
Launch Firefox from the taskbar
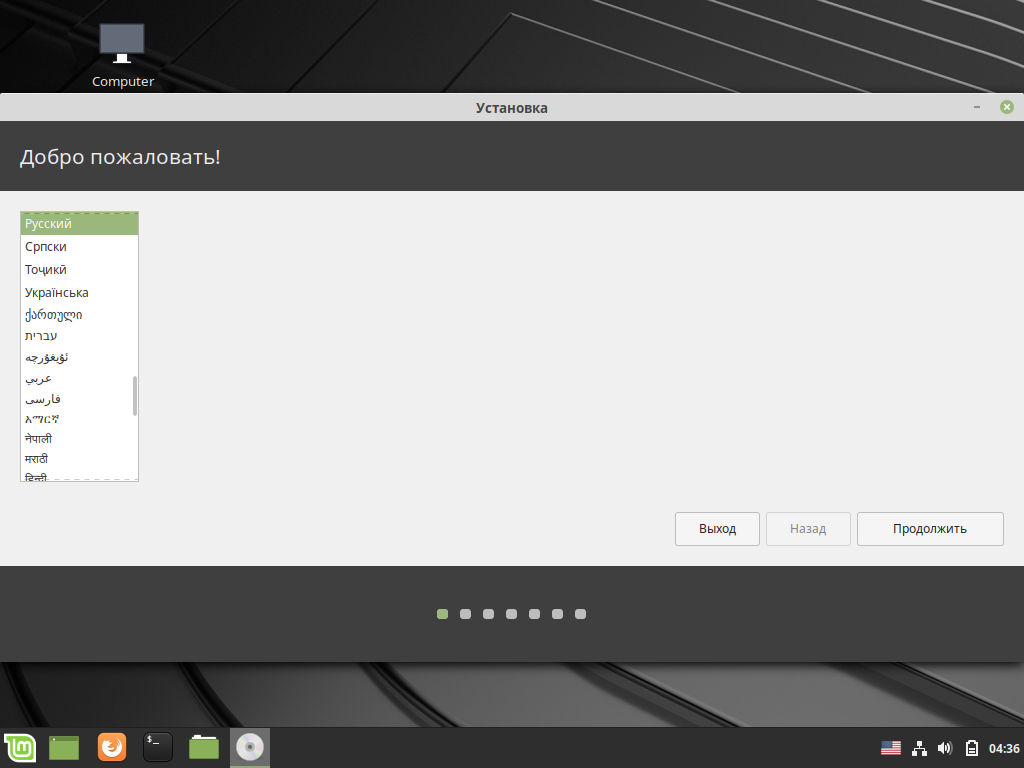click(111, 747)
